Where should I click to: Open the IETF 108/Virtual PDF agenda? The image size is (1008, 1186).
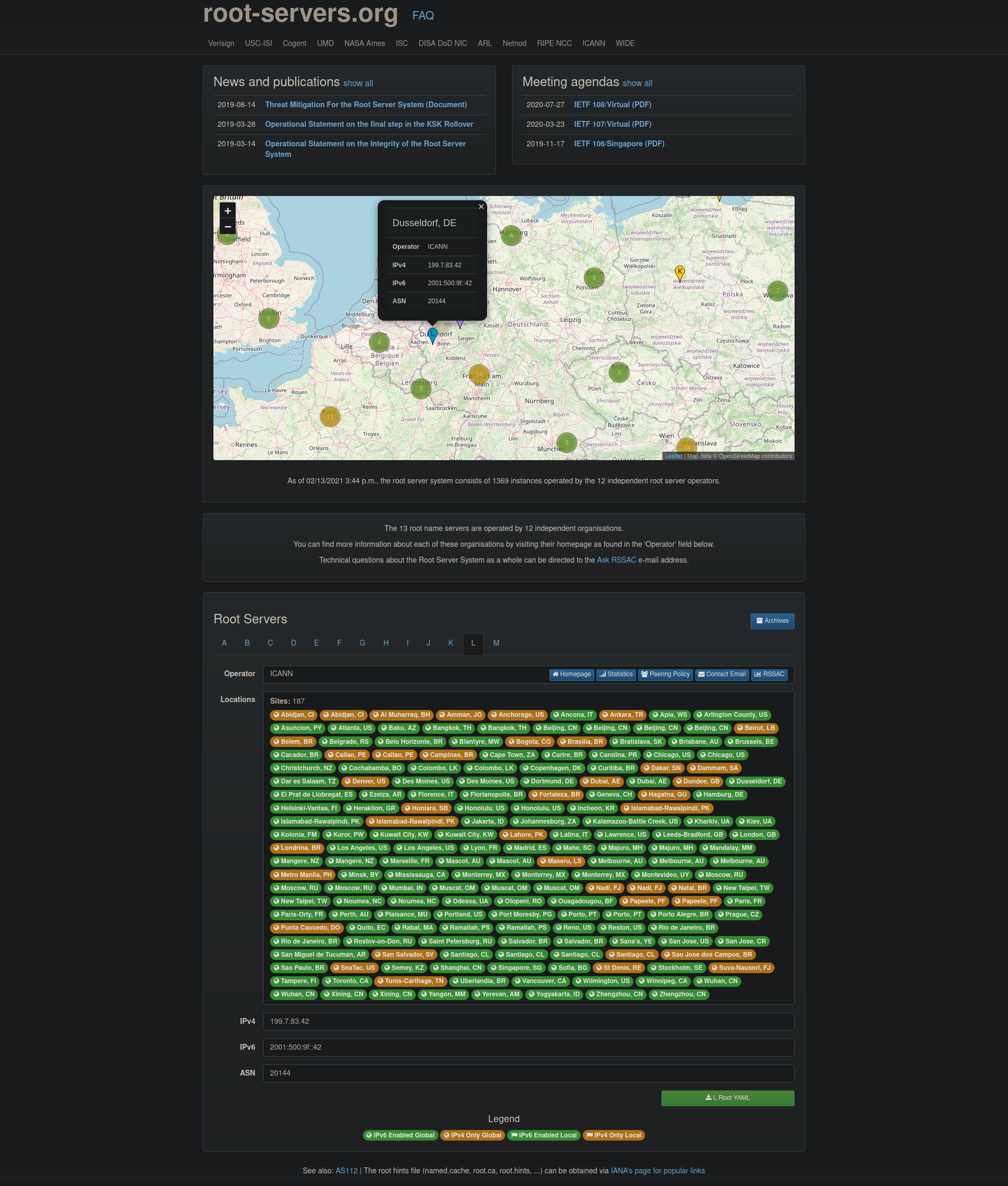(x=612, y=105)
